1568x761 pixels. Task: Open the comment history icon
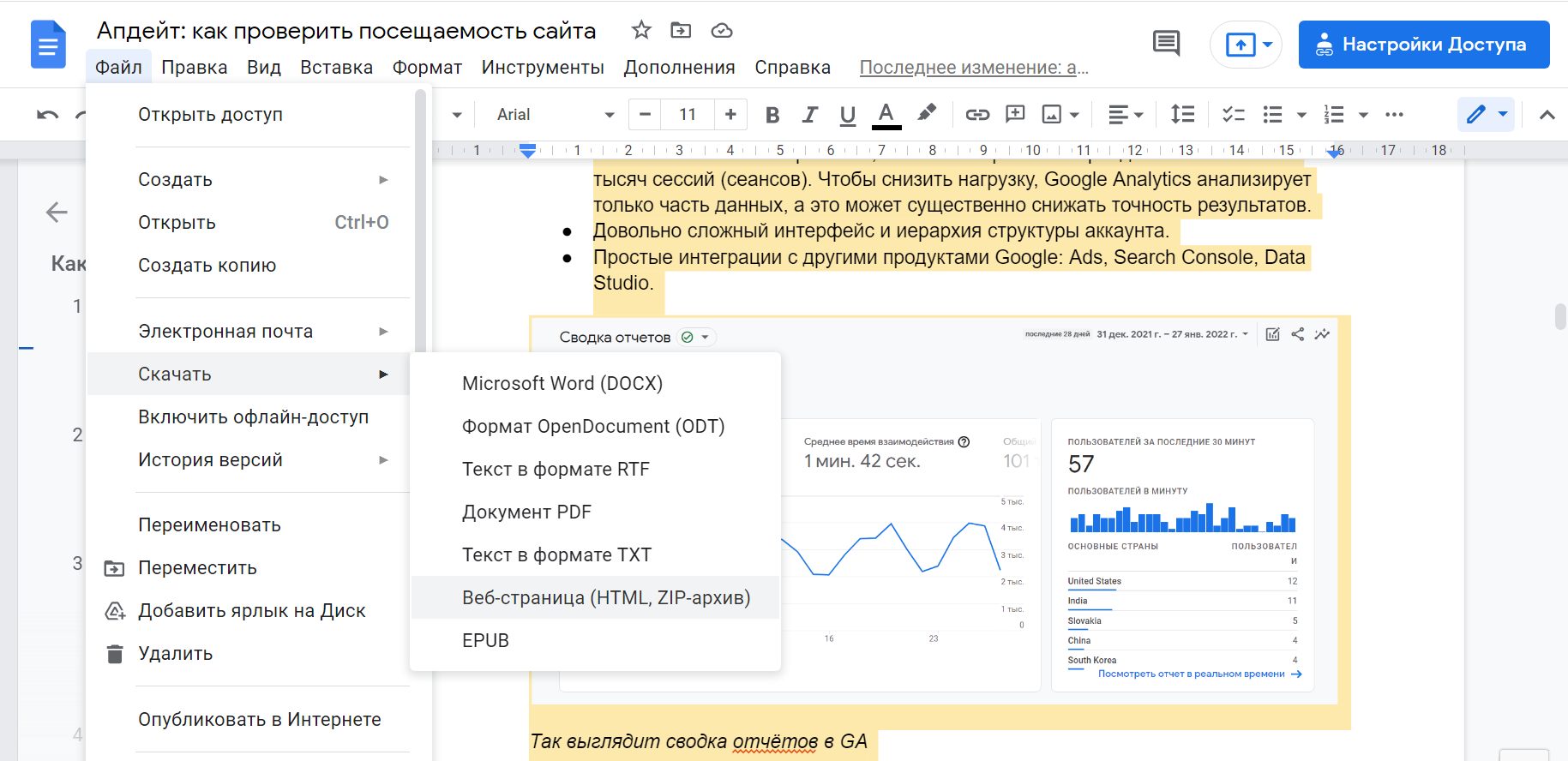click(1167, 43)
